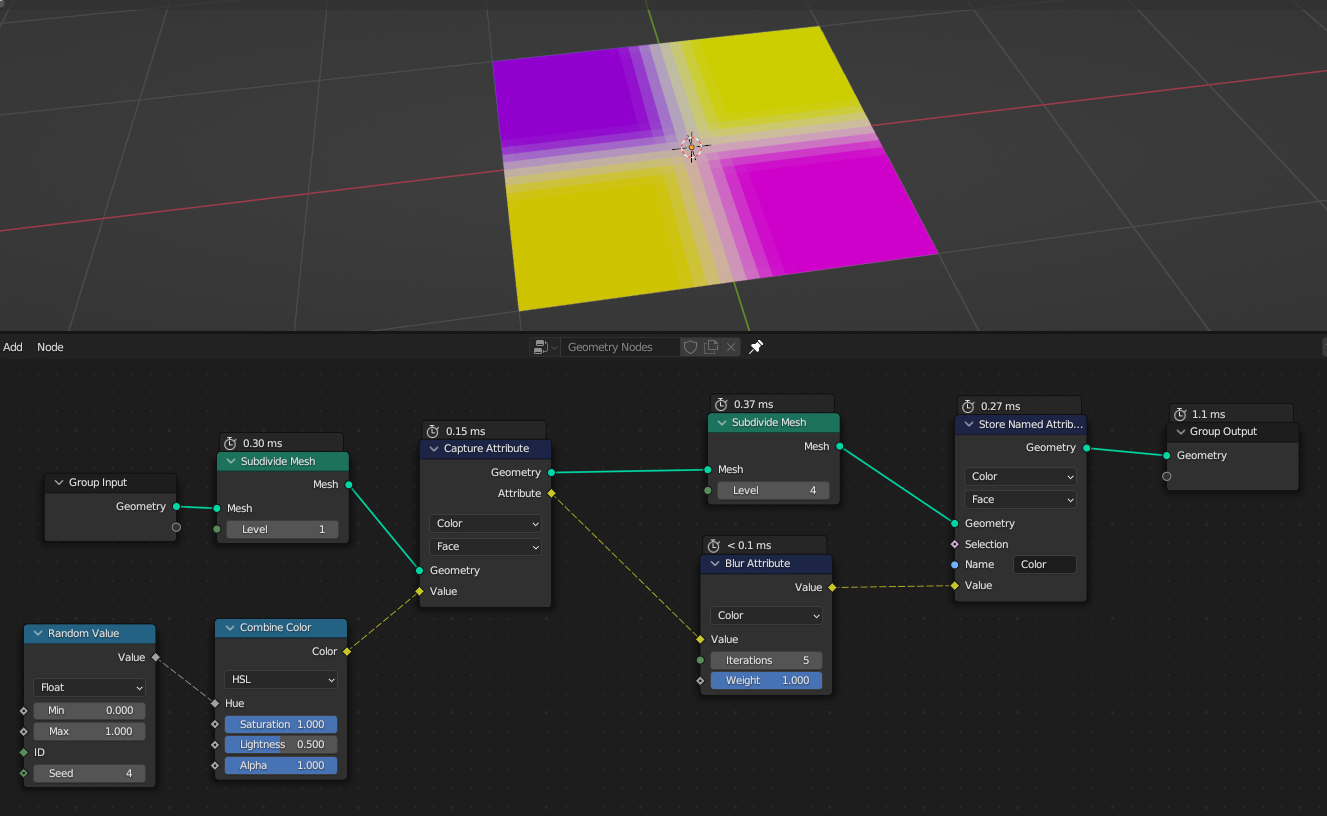The width and height of the screenshot is (1327, 816).
Task: Toggle the fake user shield for Geometry Nodes
Action: coord(690,346)
